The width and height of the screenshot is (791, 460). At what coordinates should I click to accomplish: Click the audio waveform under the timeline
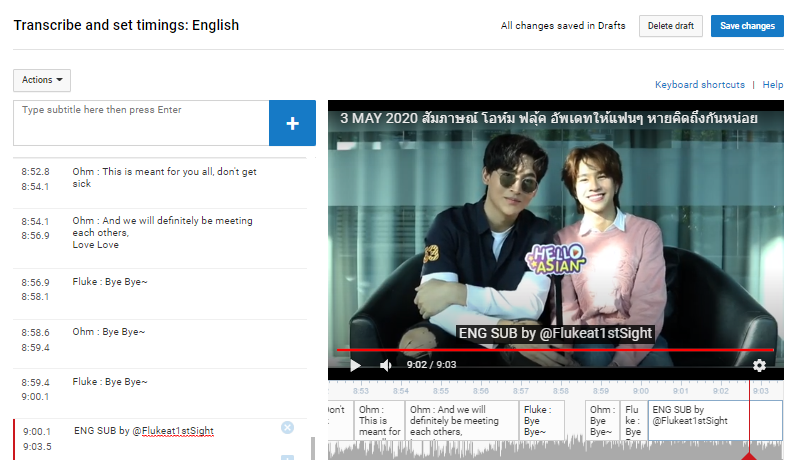coord(555,450)
